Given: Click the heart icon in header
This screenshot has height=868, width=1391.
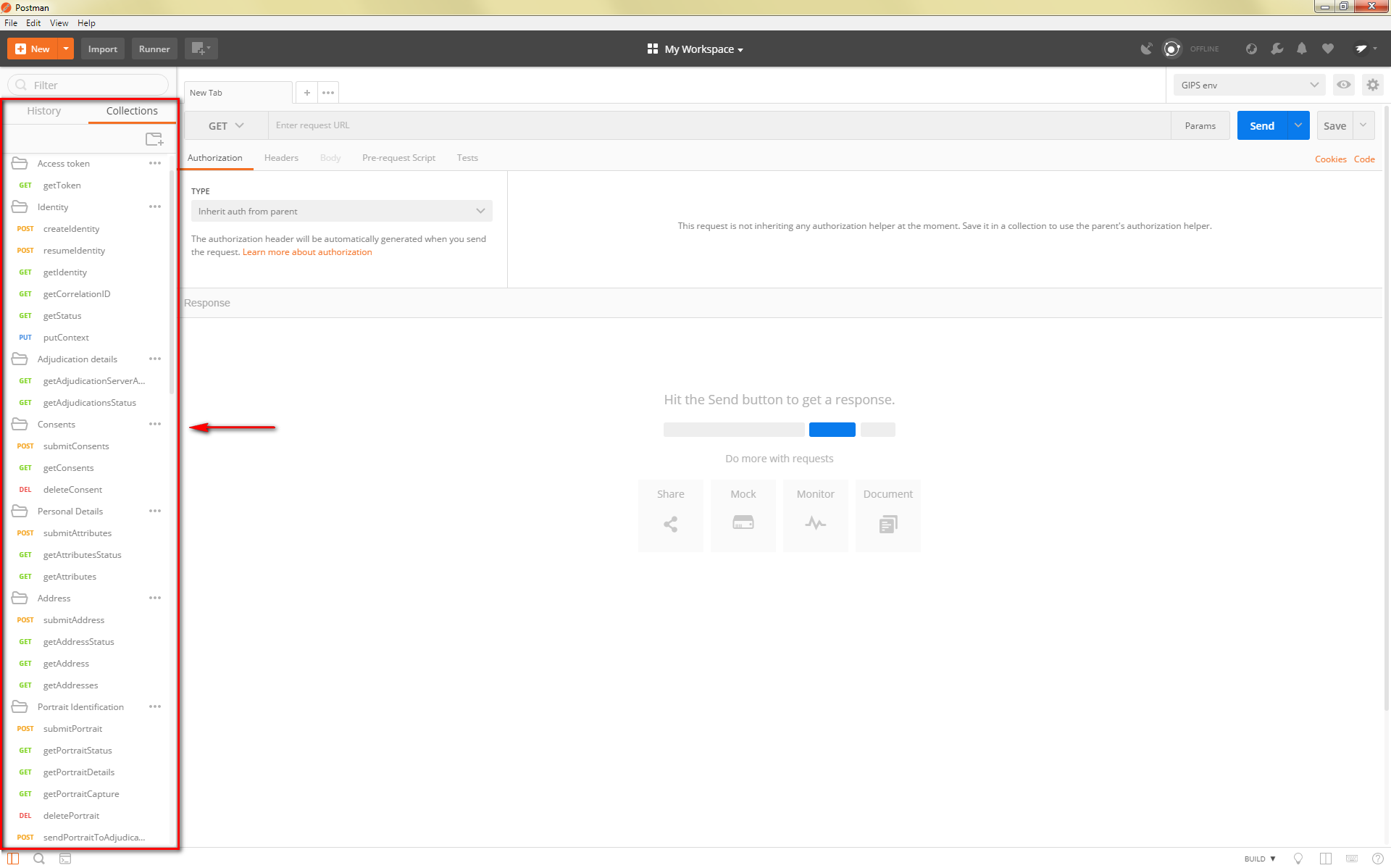Looking at the screenshot, I should 1327,49.
